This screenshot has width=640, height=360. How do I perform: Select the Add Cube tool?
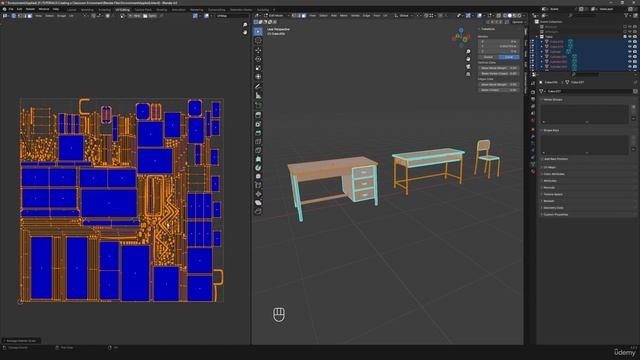258,105
